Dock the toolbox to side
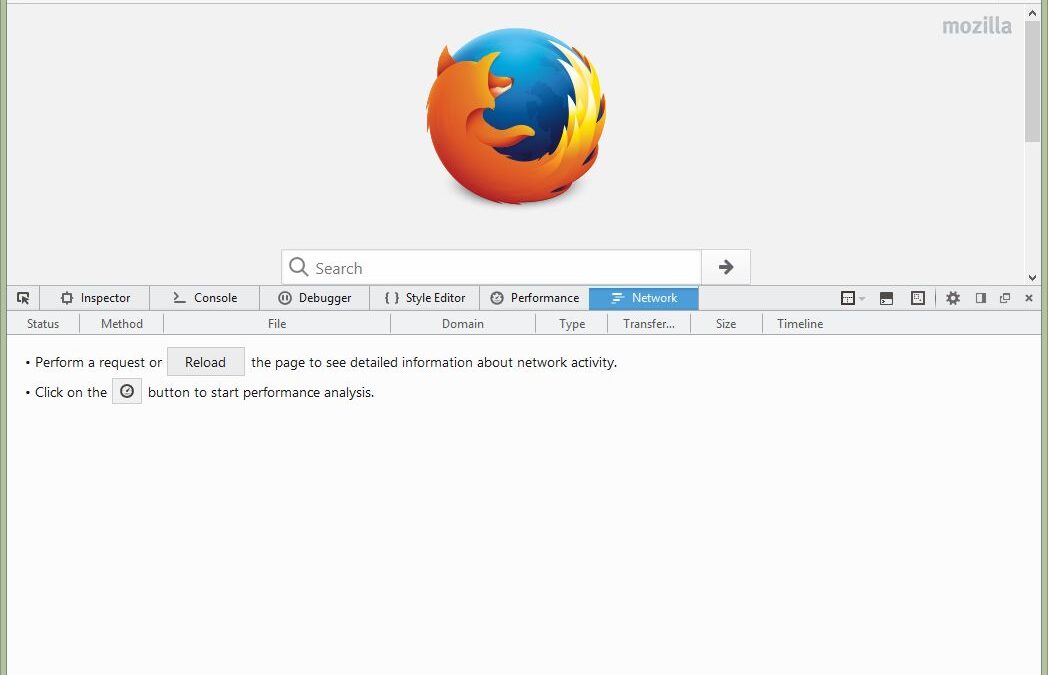This screenshot has width=1048, height=675. (980, 298)
